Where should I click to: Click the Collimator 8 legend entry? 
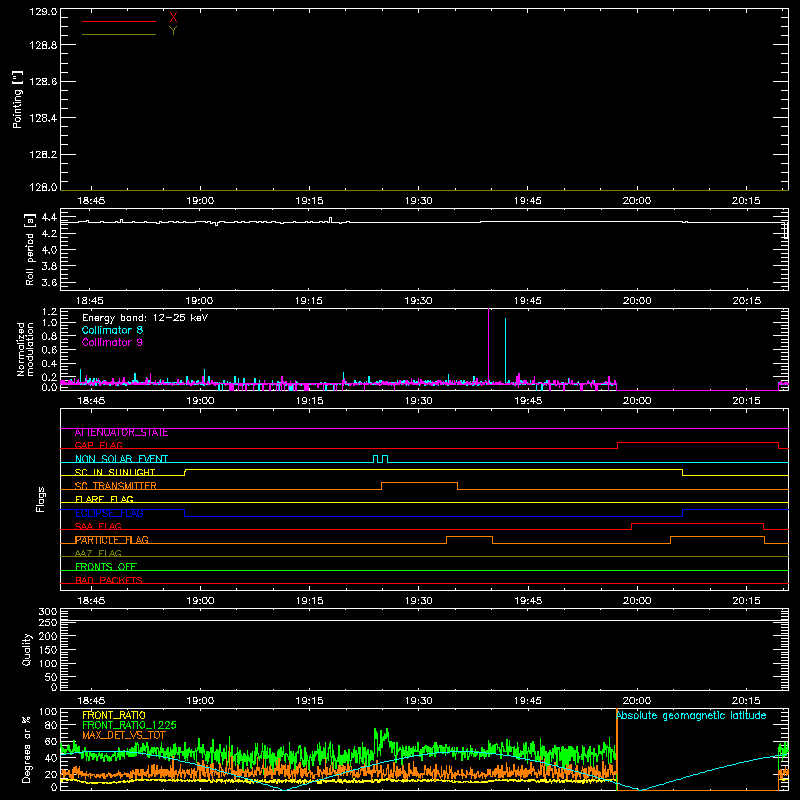click(112, 330)
